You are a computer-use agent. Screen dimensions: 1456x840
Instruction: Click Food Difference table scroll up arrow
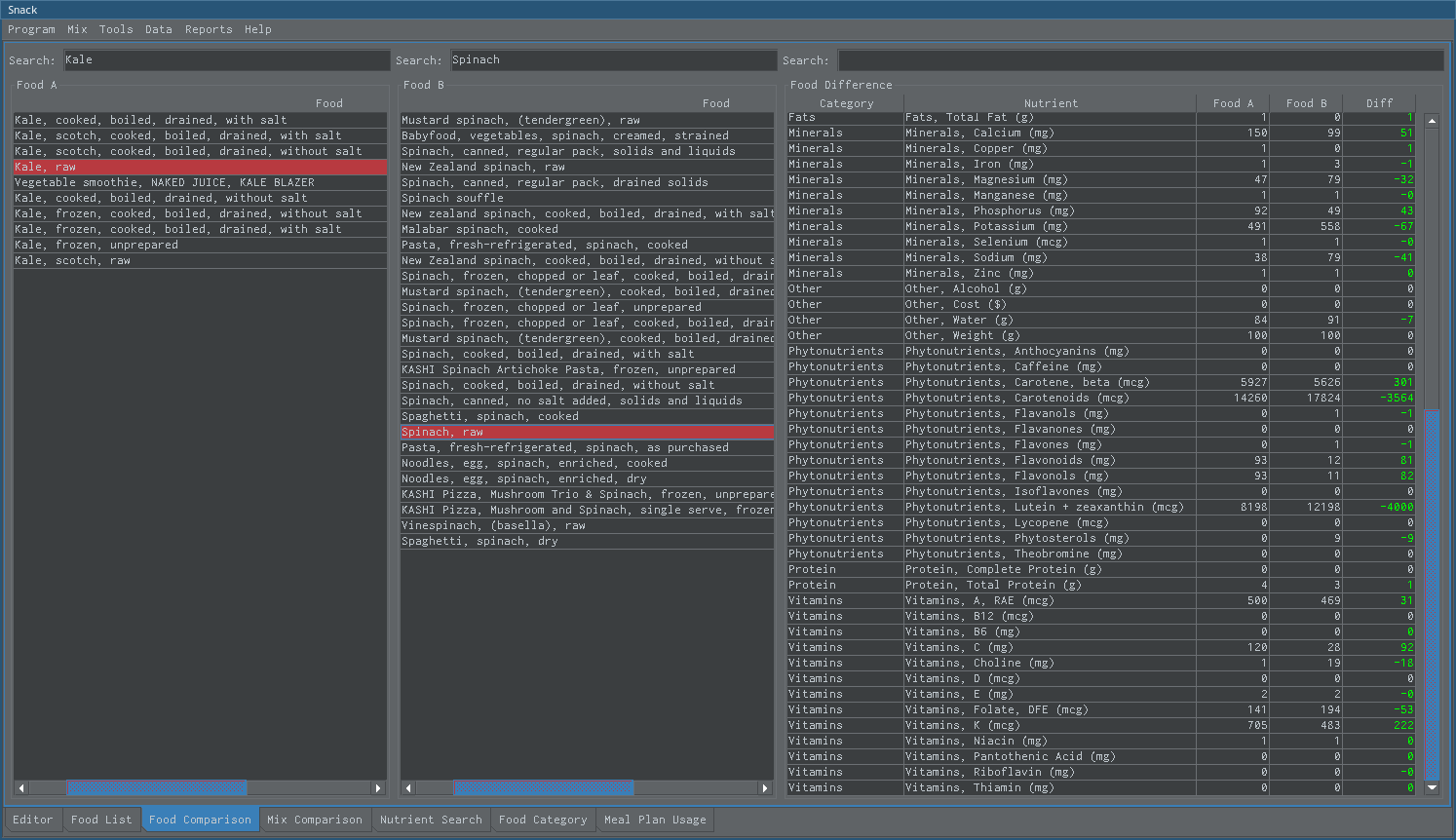tap(1432, 121)
